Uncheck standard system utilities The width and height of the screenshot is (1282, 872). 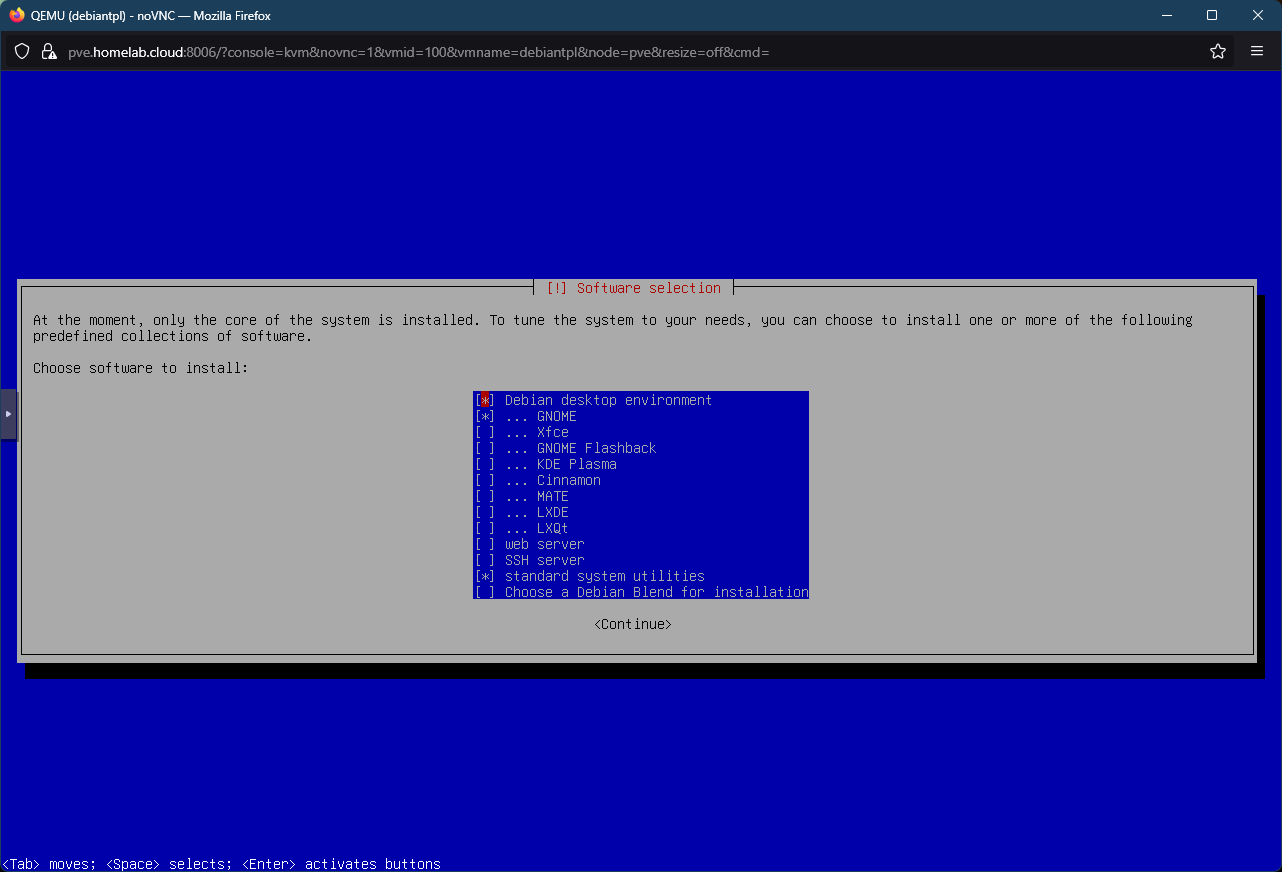485,576
